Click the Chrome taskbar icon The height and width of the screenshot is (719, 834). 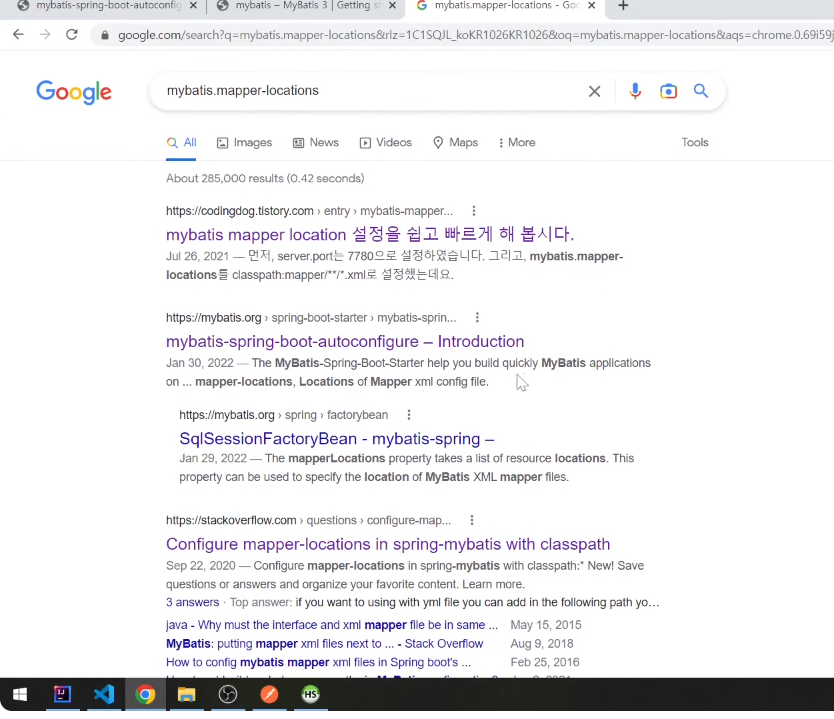(x=145, y=694)
